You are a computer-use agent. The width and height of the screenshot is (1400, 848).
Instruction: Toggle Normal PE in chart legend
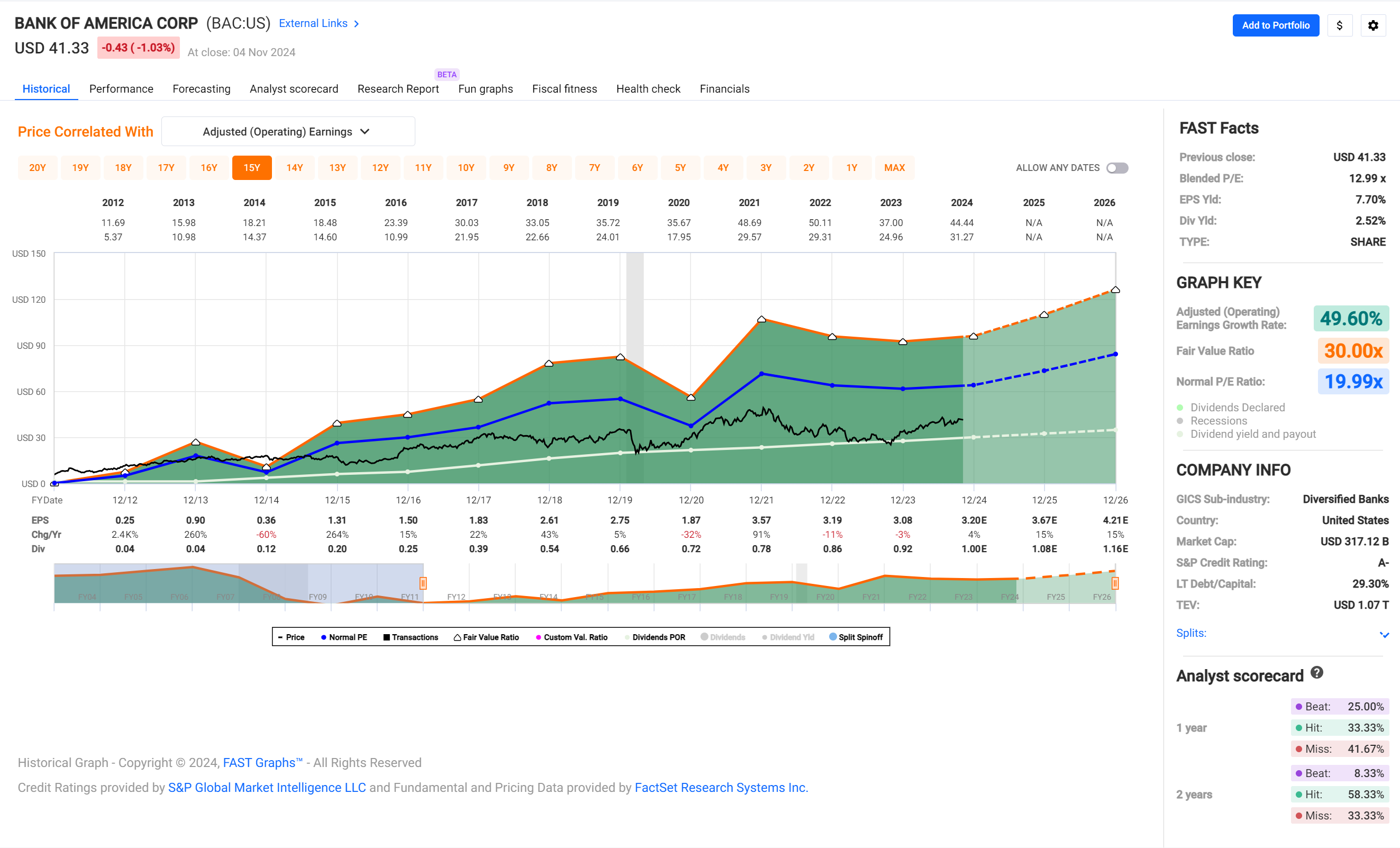tap(344, 637)
